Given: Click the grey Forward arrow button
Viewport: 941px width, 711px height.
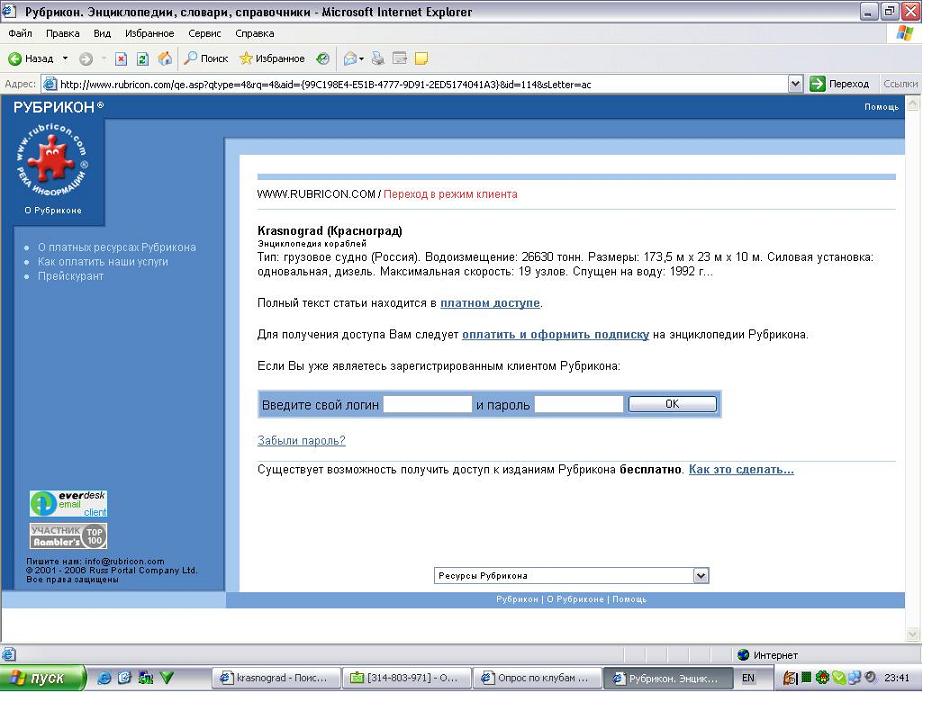Looking at the screenshot, I should (86, 59).
